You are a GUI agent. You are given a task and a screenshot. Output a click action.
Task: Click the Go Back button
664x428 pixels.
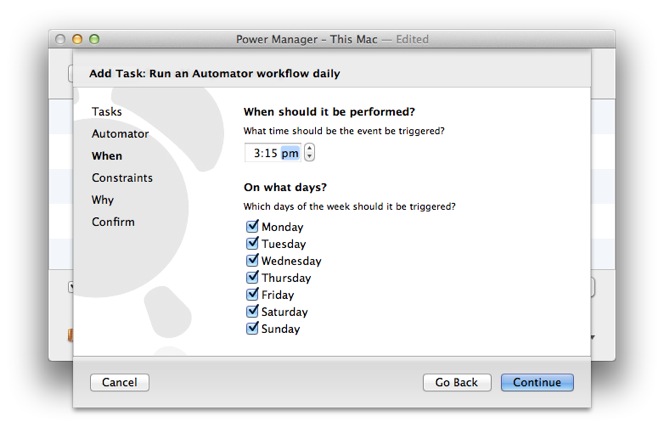click(457, 382)
